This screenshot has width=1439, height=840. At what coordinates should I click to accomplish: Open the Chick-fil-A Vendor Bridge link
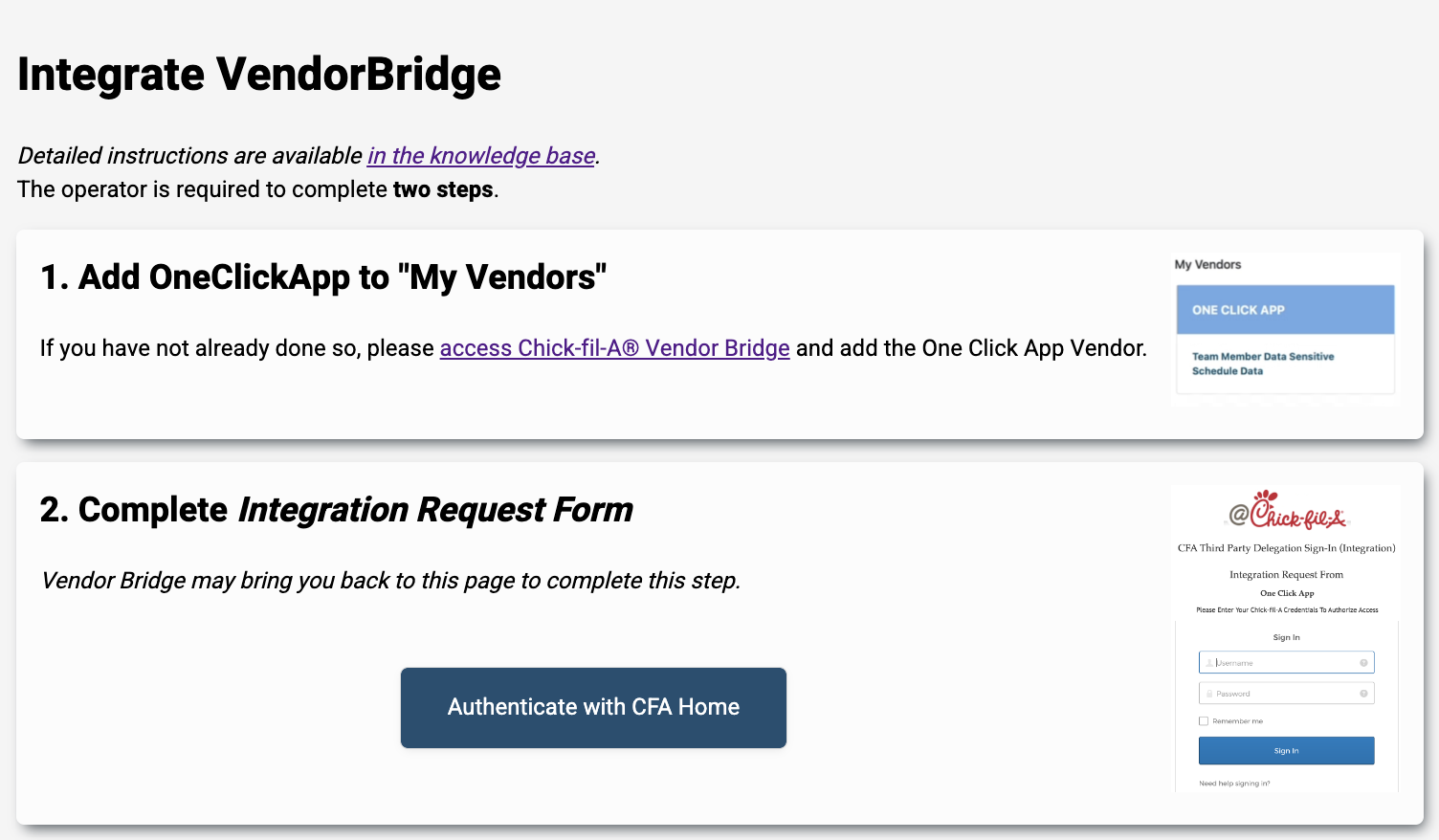pos(614,348)
